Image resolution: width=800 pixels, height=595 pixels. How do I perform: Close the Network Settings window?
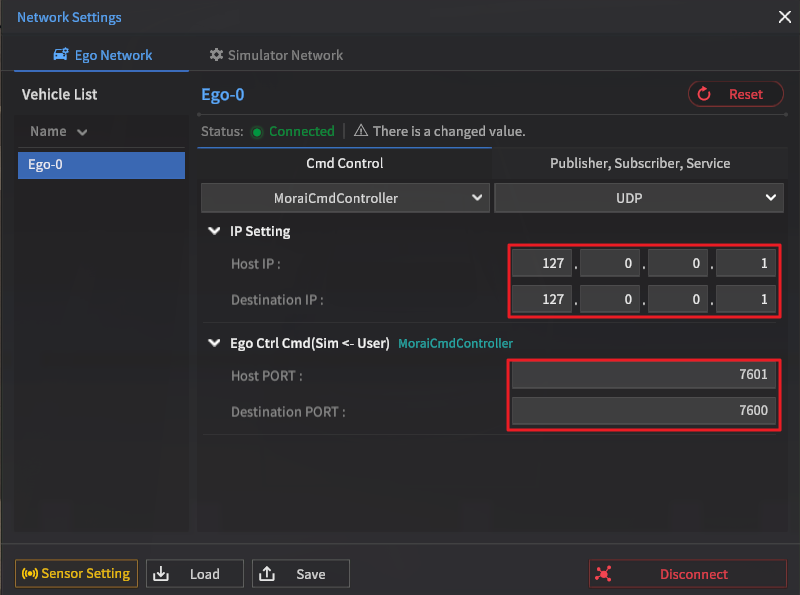point(785,16)
